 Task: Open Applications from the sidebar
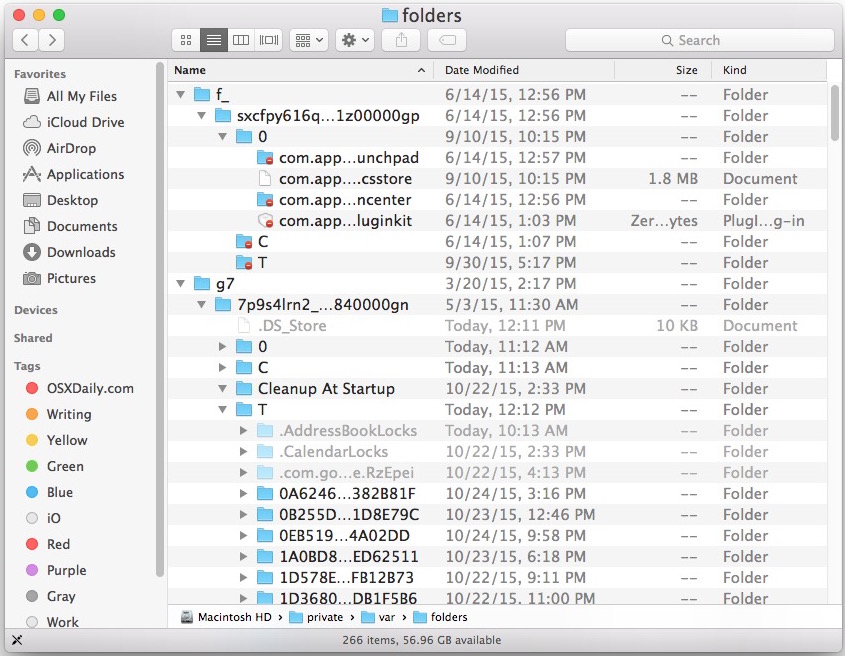(x=85, y=174)
